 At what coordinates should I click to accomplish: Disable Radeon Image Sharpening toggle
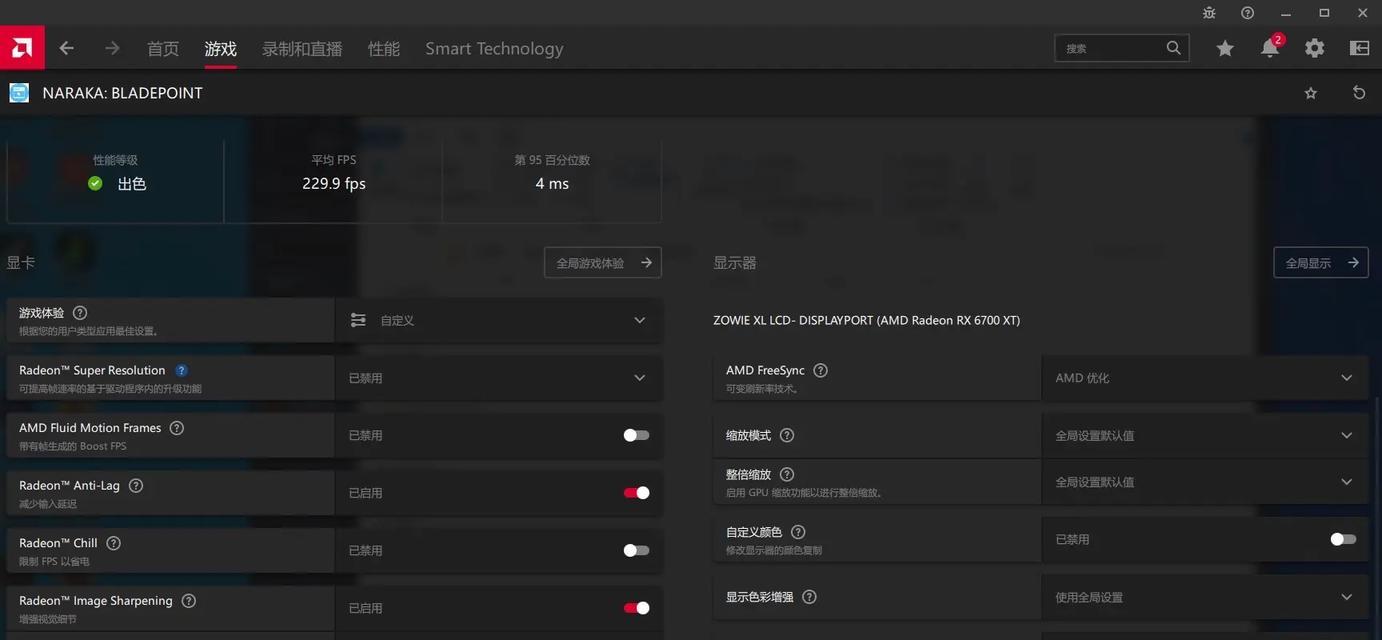[x=636, y=608]
